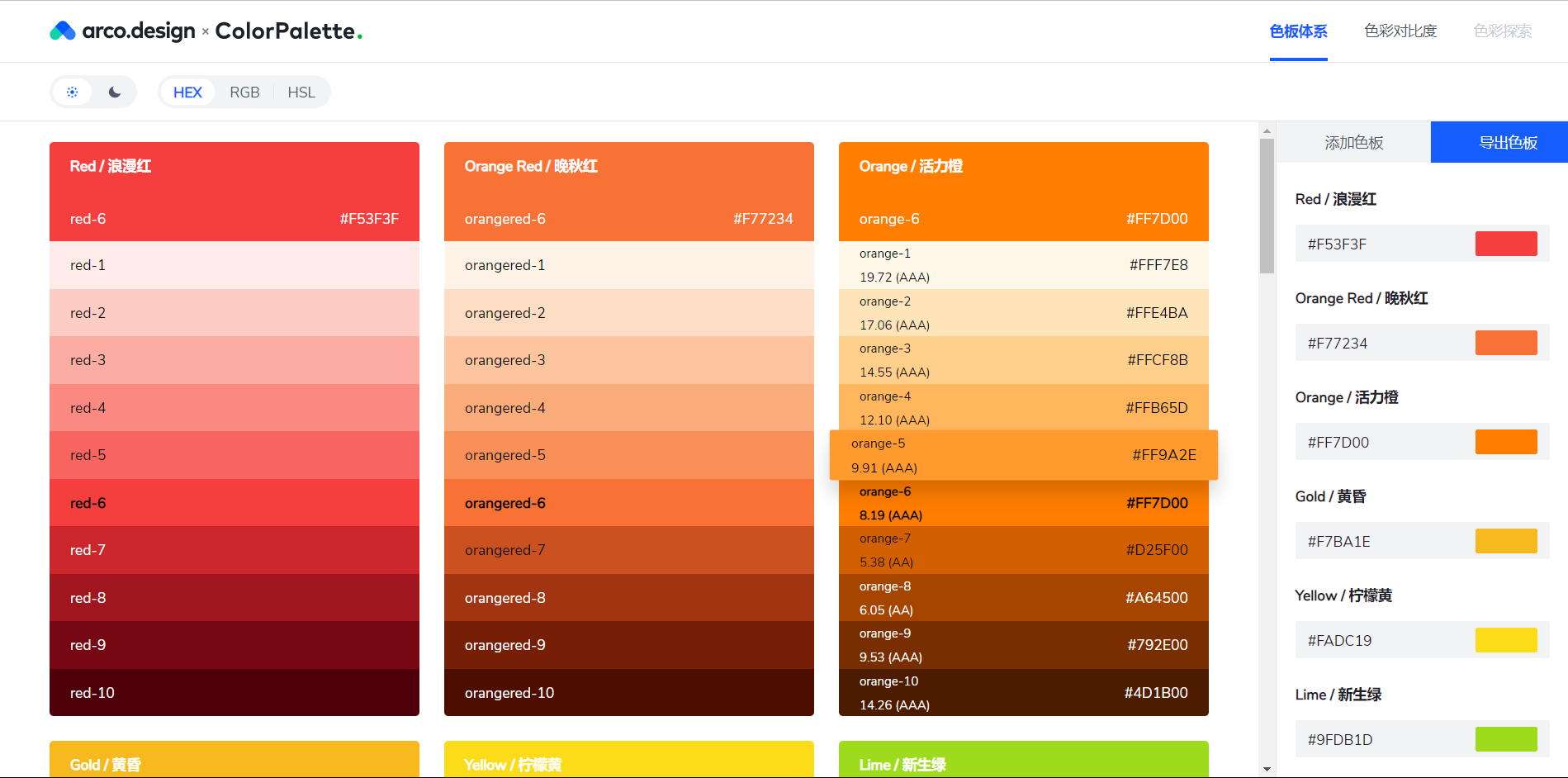
Task: Select the orangered-9 color row
Action: [629, 645]
